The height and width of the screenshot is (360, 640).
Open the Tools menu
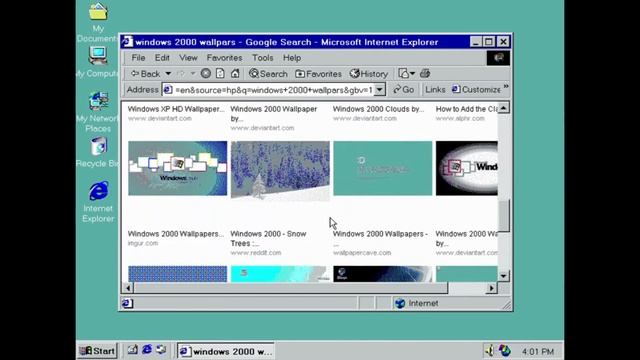pos(262,58)
